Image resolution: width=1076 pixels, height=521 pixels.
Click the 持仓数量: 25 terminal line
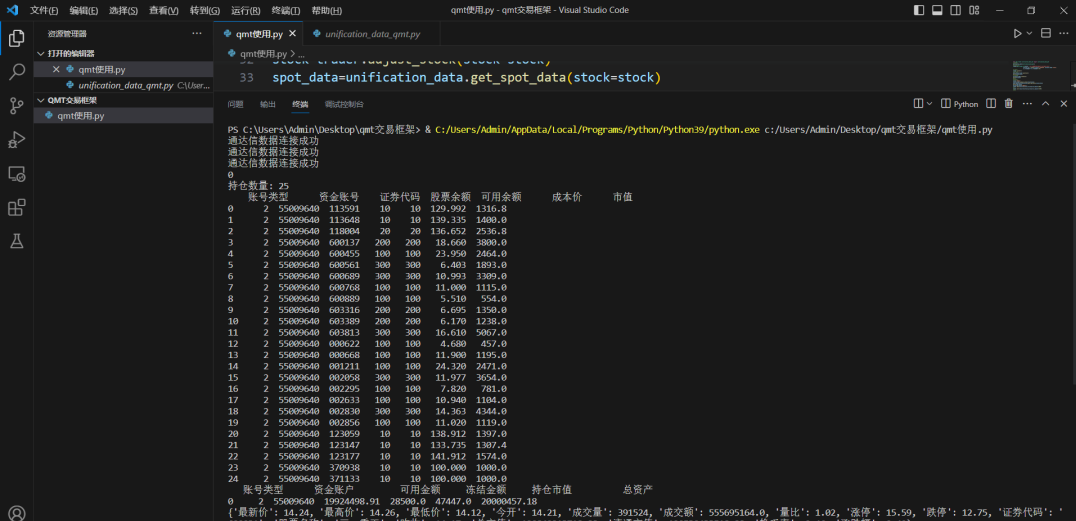(x=258, y=185)
